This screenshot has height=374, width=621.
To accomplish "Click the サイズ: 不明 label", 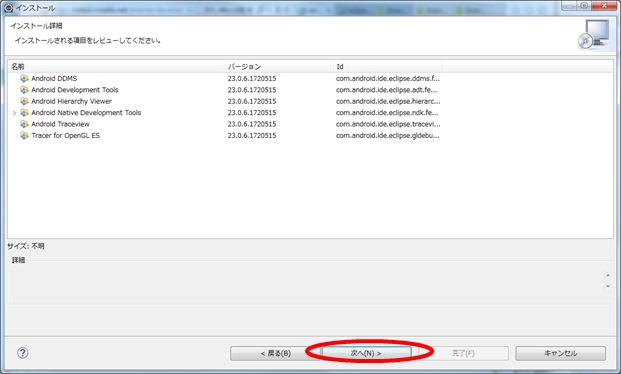I will (26, 246).
